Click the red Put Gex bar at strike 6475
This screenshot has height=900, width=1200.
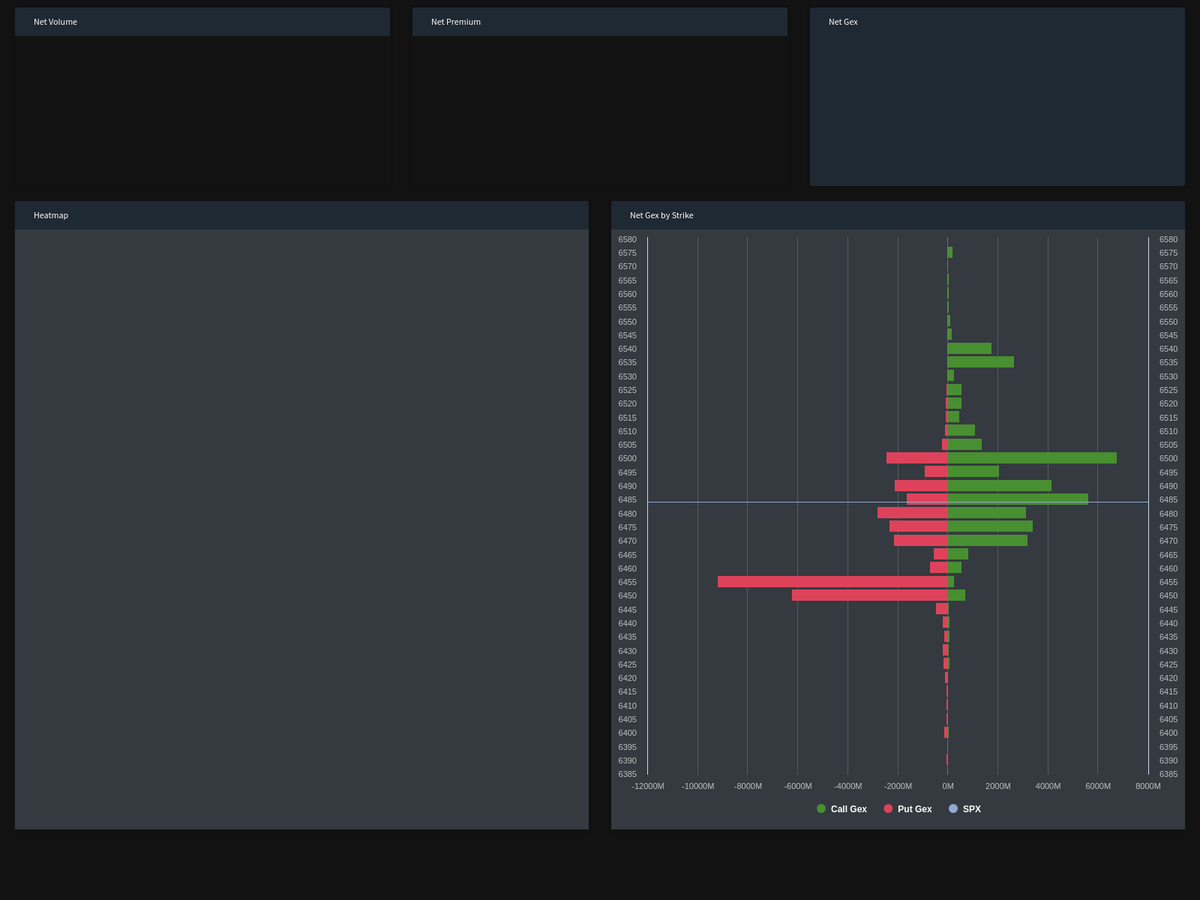click(919, 527)
